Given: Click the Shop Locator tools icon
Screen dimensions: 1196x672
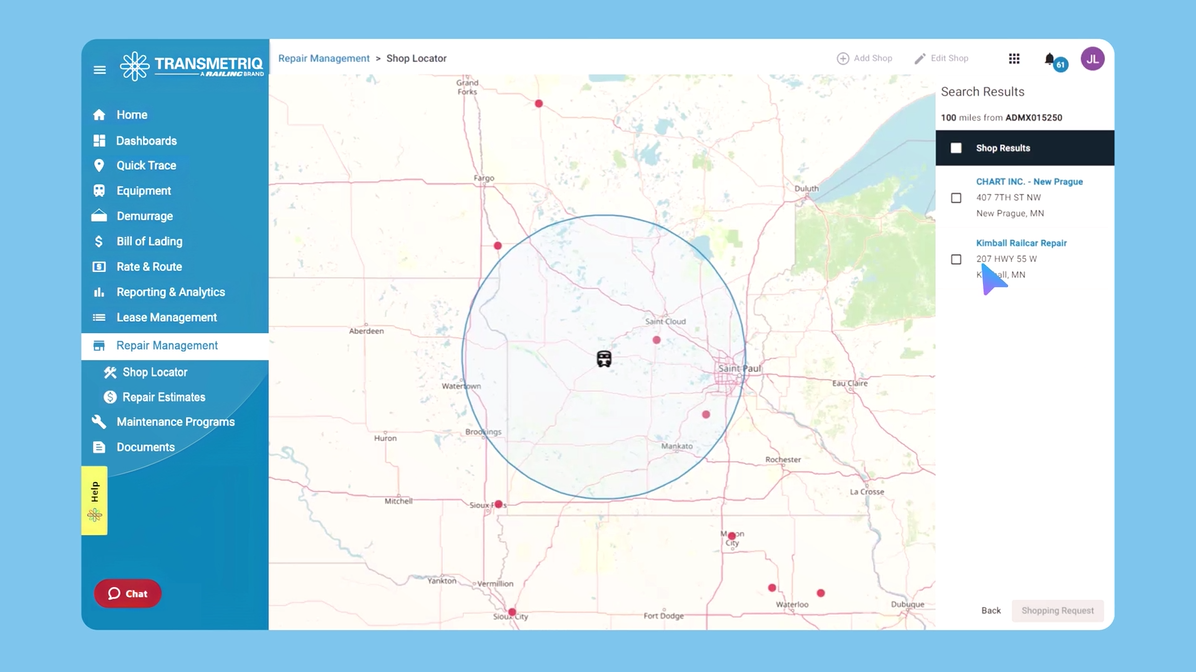Looking at the screenshot, I should 111,372.
